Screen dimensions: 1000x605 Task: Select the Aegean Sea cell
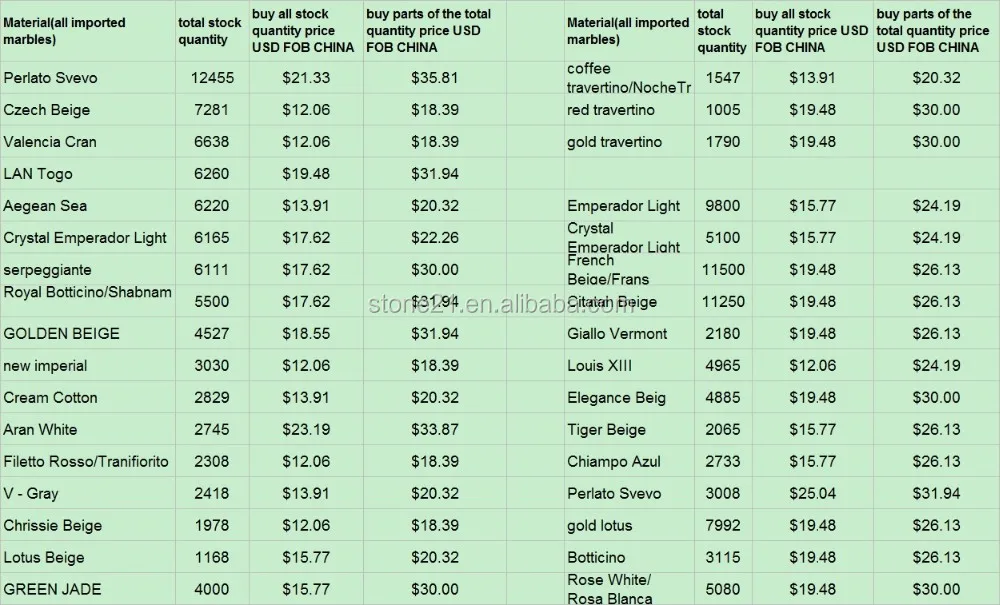tap(45, 206)
